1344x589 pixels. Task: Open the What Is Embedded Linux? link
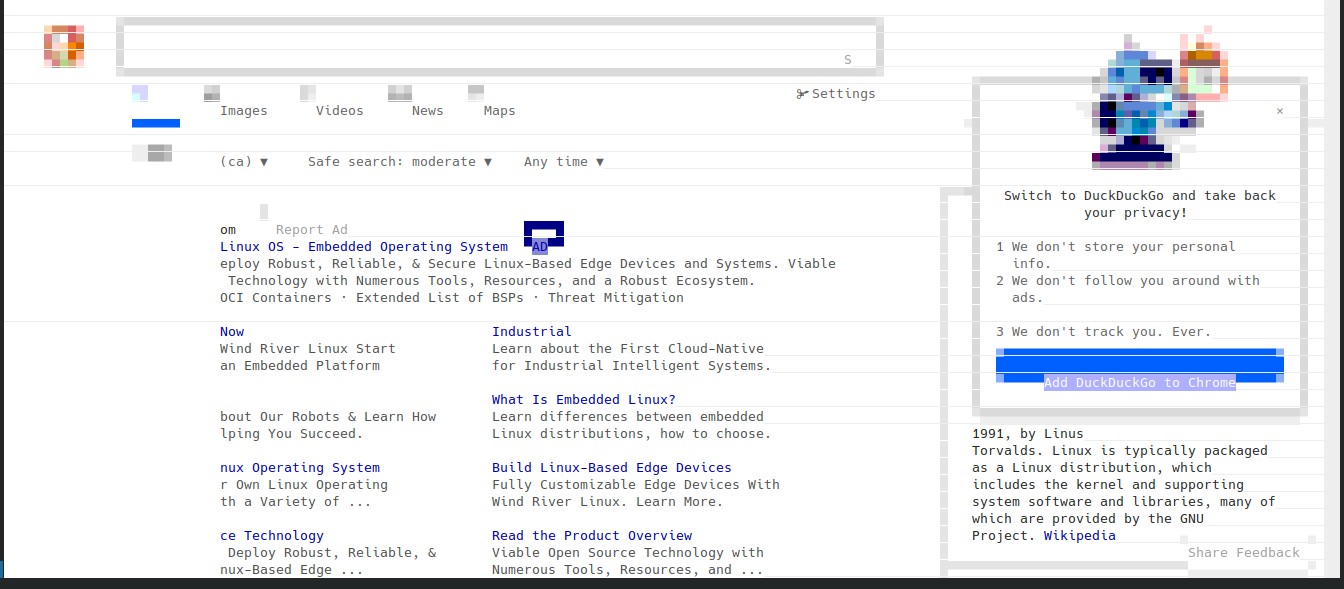(x=583, y=400)
